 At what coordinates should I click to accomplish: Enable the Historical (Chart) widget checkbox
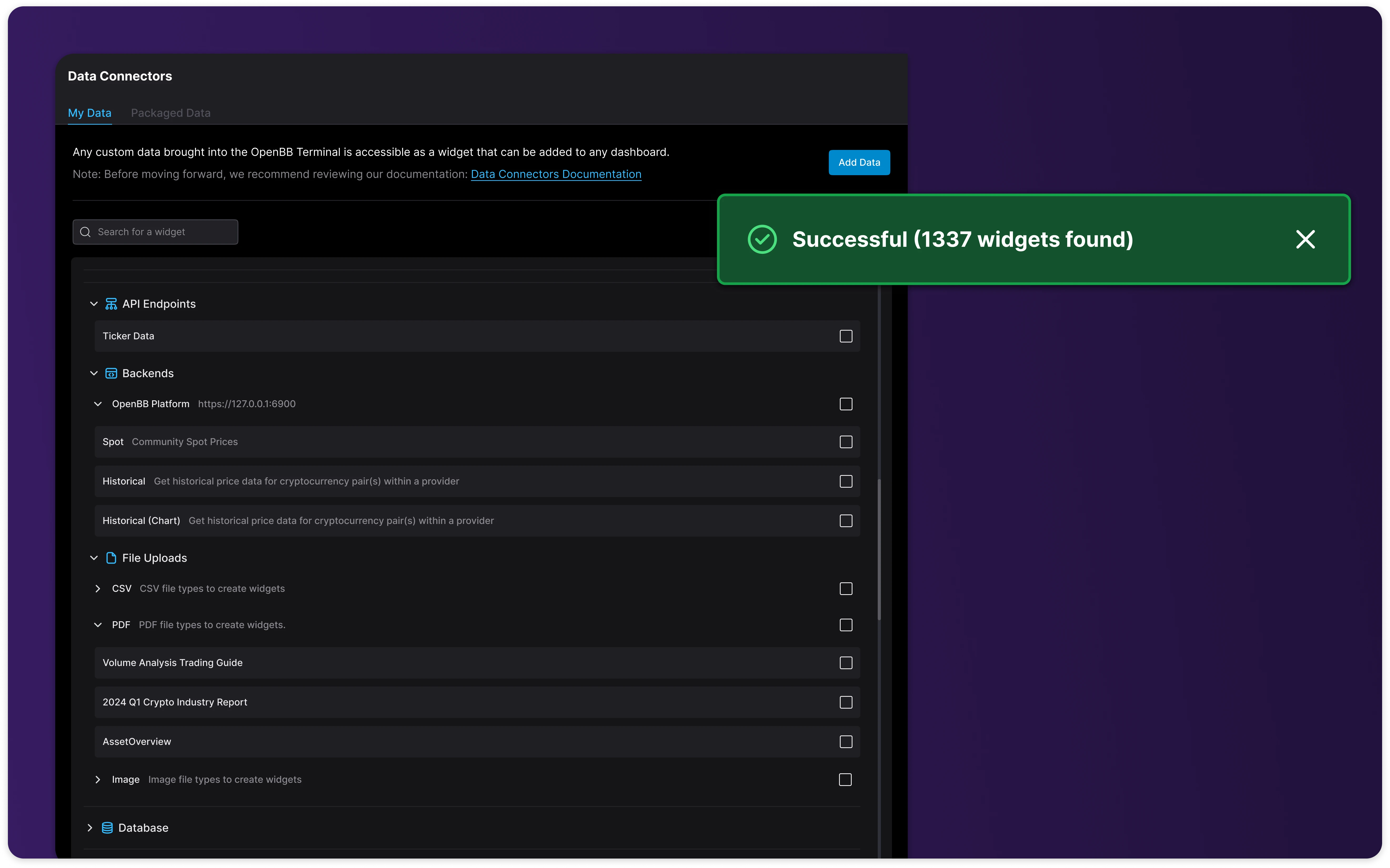[x=846, y=521]
